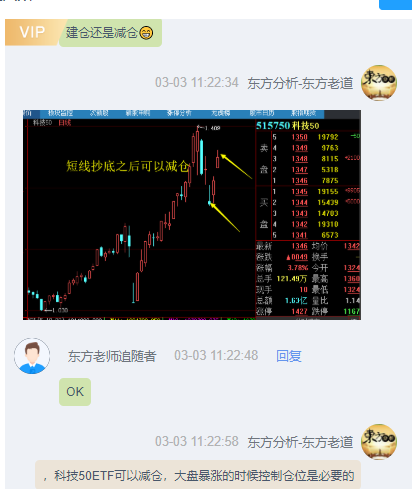Click the grinning emoji in the first message

(x=146, y=33)
